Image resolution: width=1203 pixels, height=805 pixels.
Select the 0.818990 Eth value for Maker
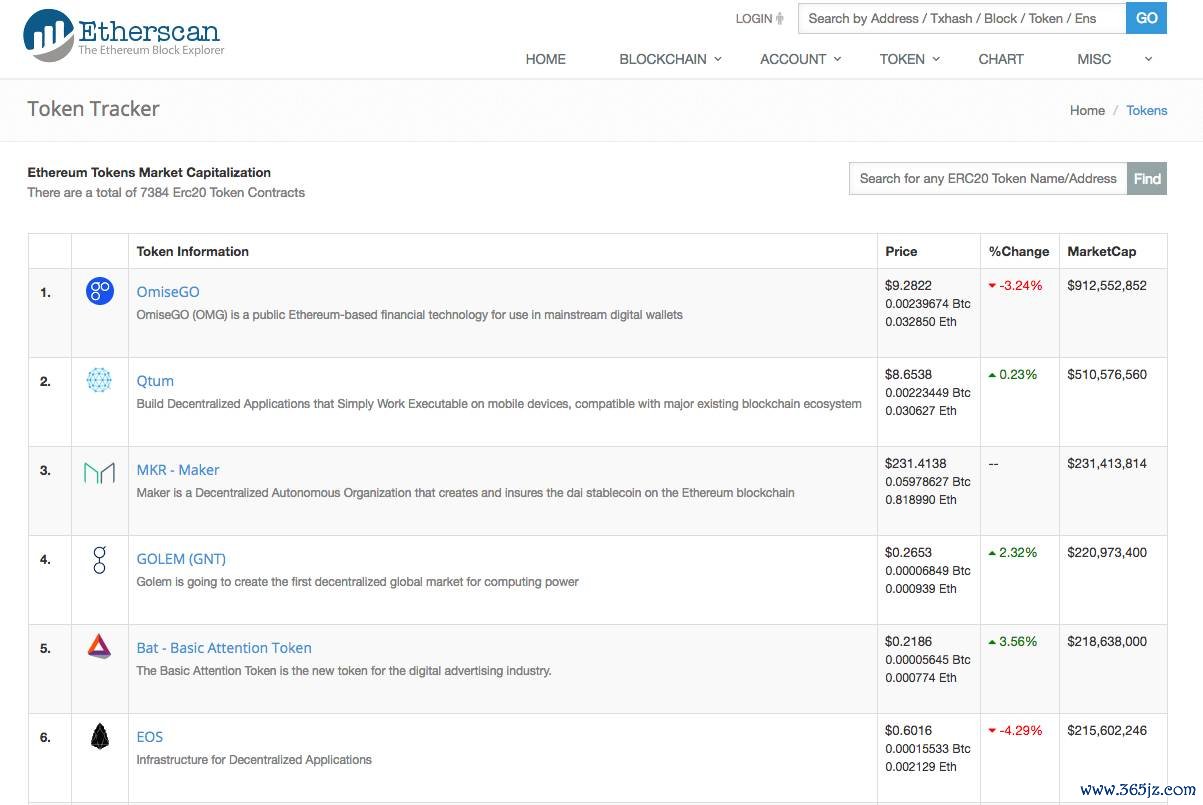(920, 499)
